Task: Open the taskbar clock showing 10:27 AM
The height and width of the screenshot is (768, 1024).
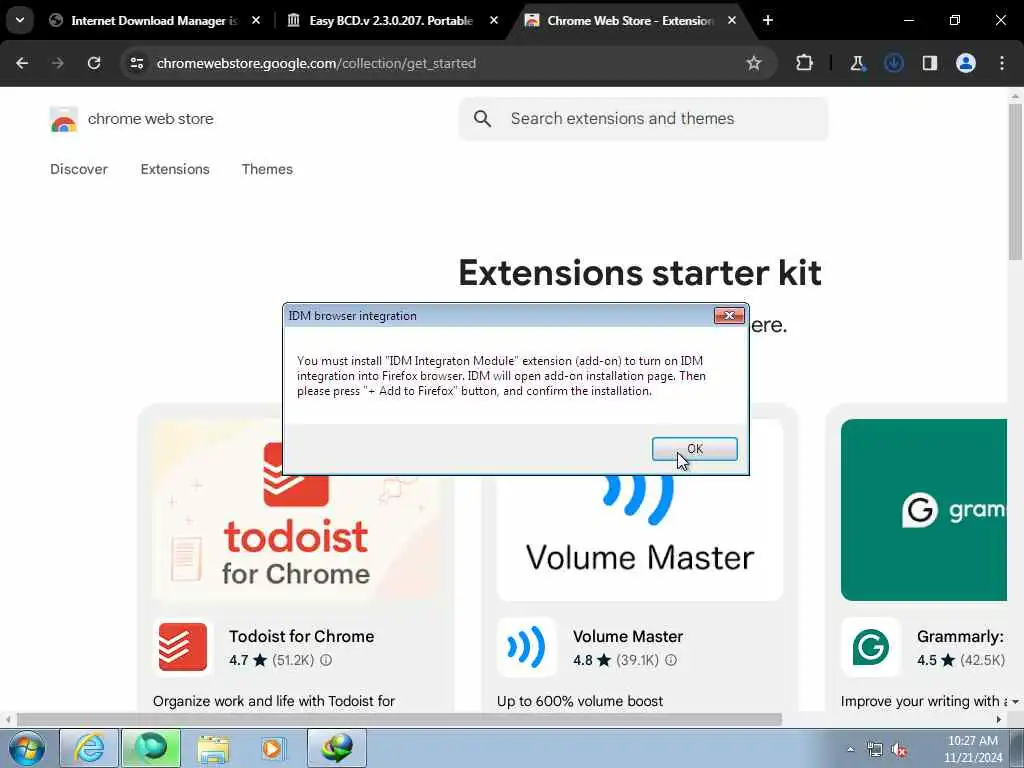Action: click(x=973, y=749)
